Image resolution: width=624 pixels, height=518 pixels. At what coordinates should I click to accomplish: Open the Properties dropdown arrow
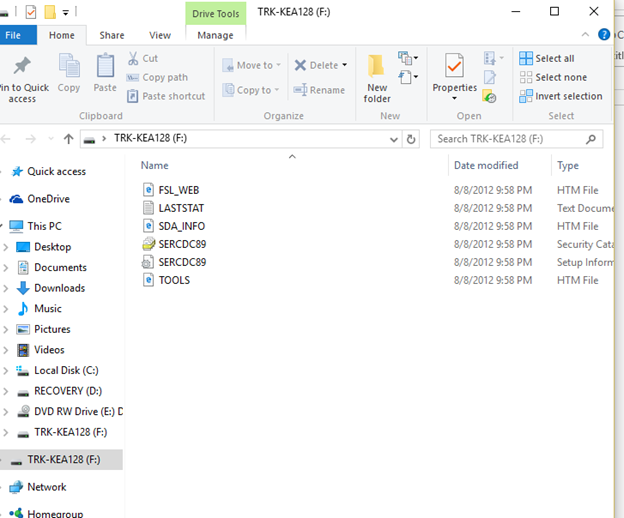(454, 98)
